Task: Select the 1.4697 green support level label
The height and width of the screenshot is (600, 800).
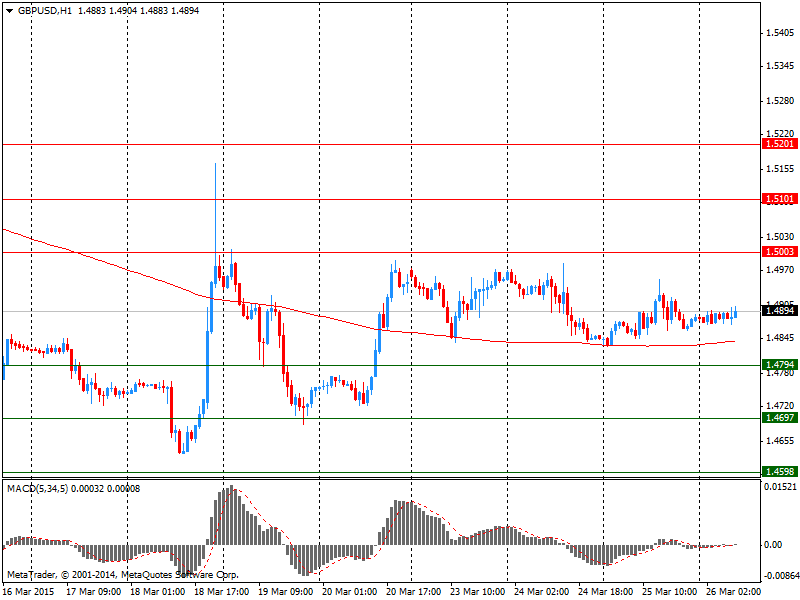Action: pos(779,418)
